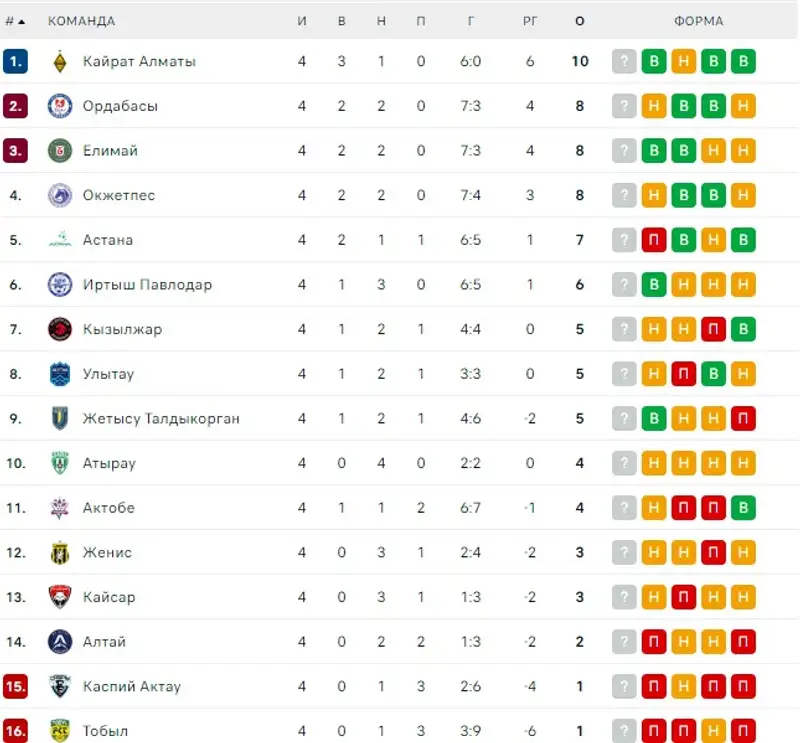Sort table by the # rank column
The width and height of the screenshot is (800, 743).
coord(15,21)
